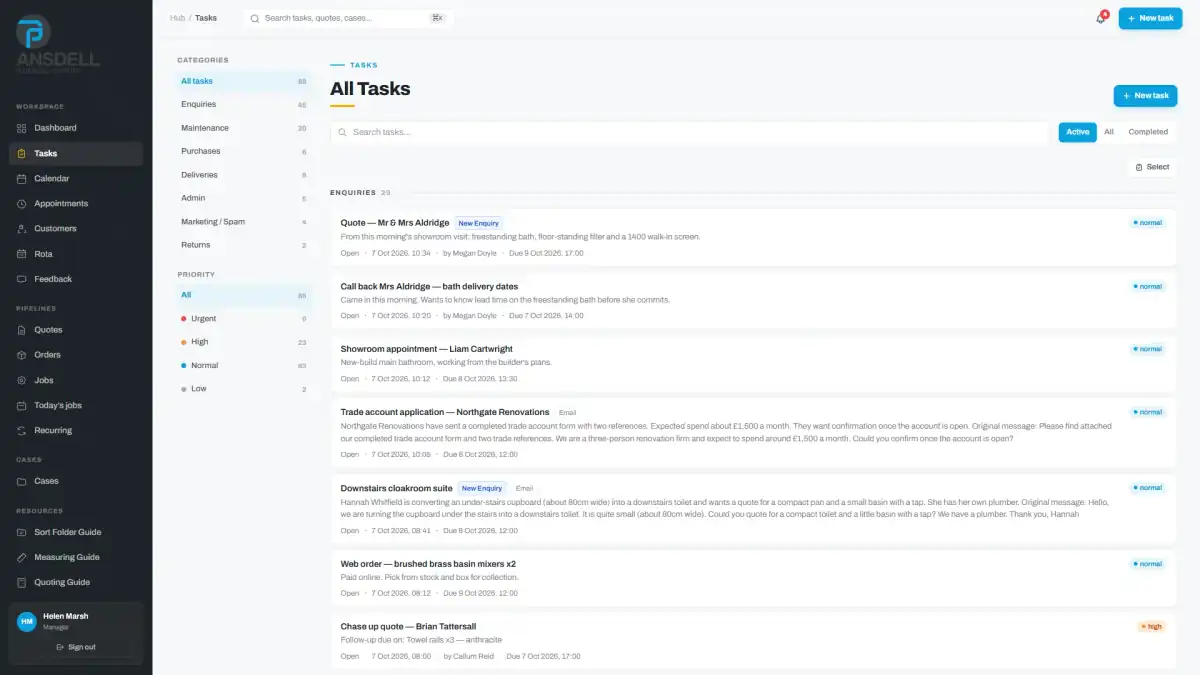The image size is (1200, 675).
Task: Switch to Completed tasks tab
Action: pyautogui.click(x=1148, y=132)
